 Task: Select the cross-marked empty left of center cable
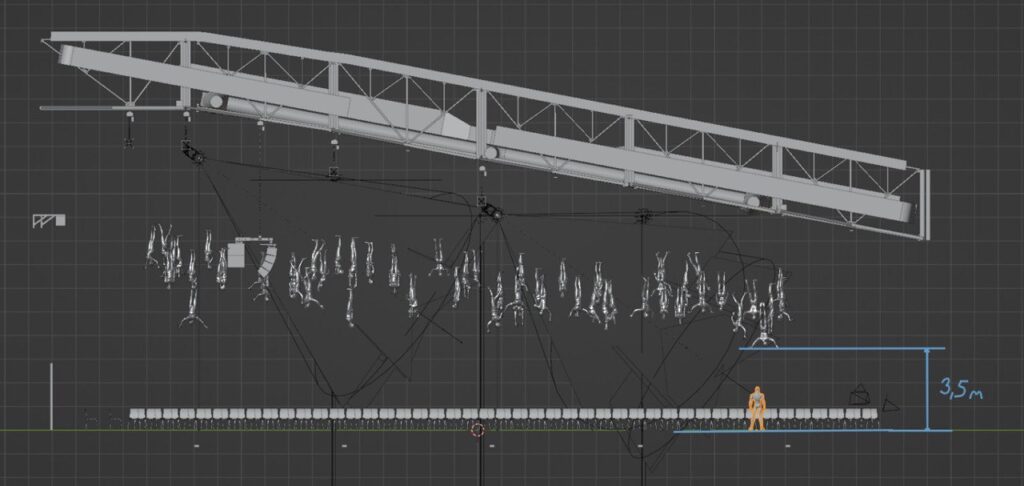click(334, 172)
